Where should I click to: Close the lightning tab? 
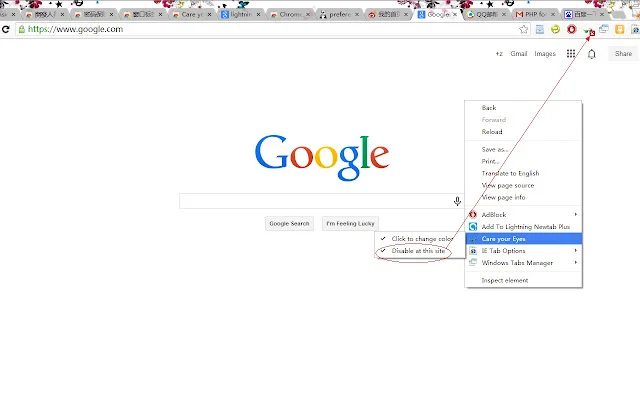258,14
